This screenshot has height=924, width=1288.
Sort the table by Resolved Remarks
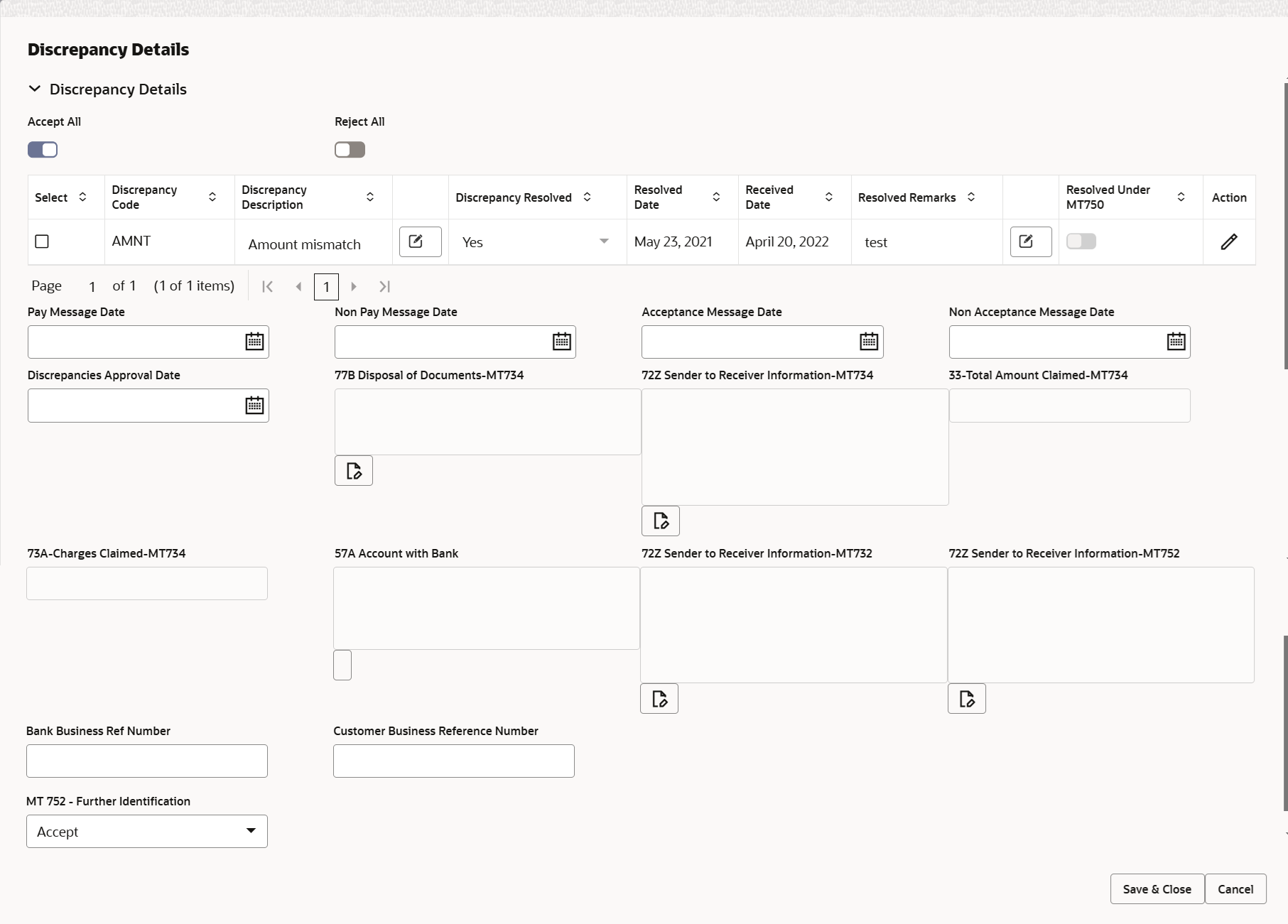pos(971,197)
